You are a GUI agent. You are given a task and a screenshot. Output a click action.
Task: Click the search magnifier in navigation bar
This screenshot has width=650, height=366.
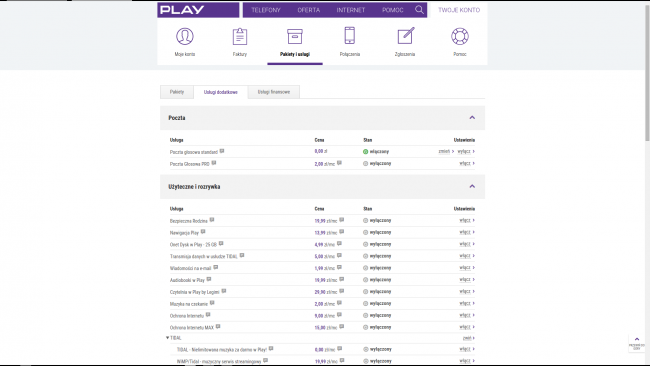click(x=419, y=10)
